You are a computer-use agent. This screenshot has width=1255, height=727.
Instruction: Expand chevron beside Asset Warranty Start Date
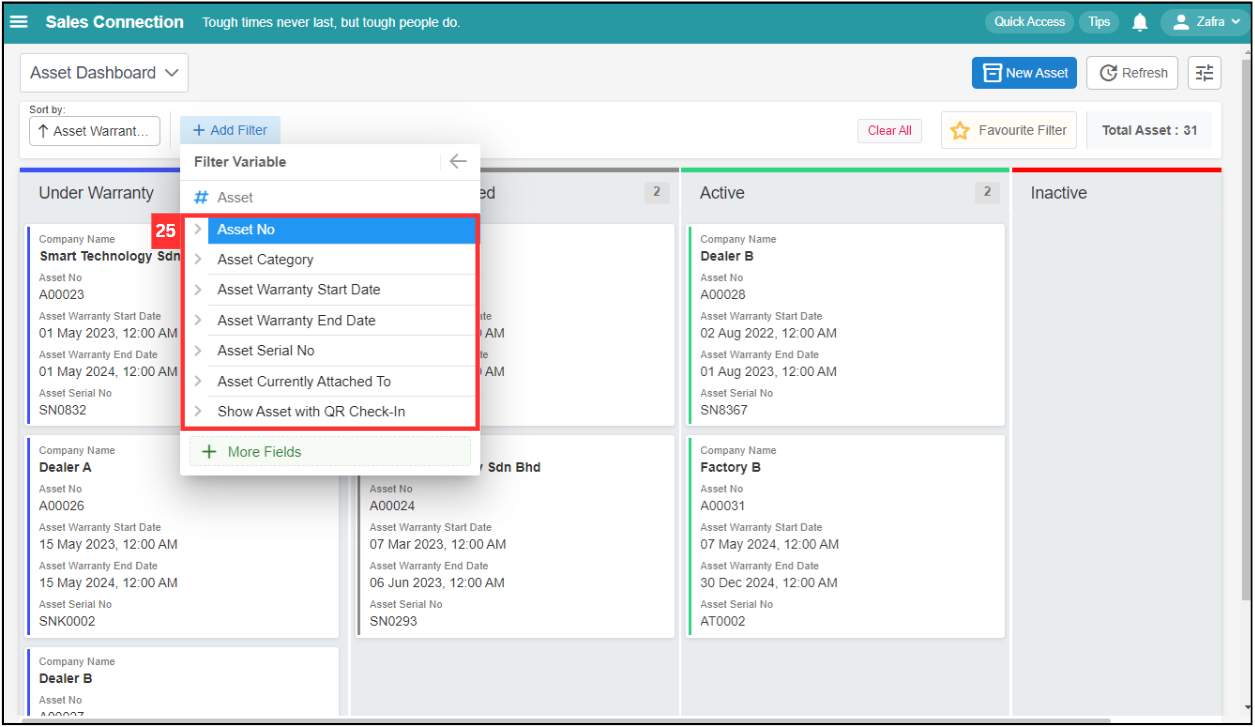coord(197,289)
